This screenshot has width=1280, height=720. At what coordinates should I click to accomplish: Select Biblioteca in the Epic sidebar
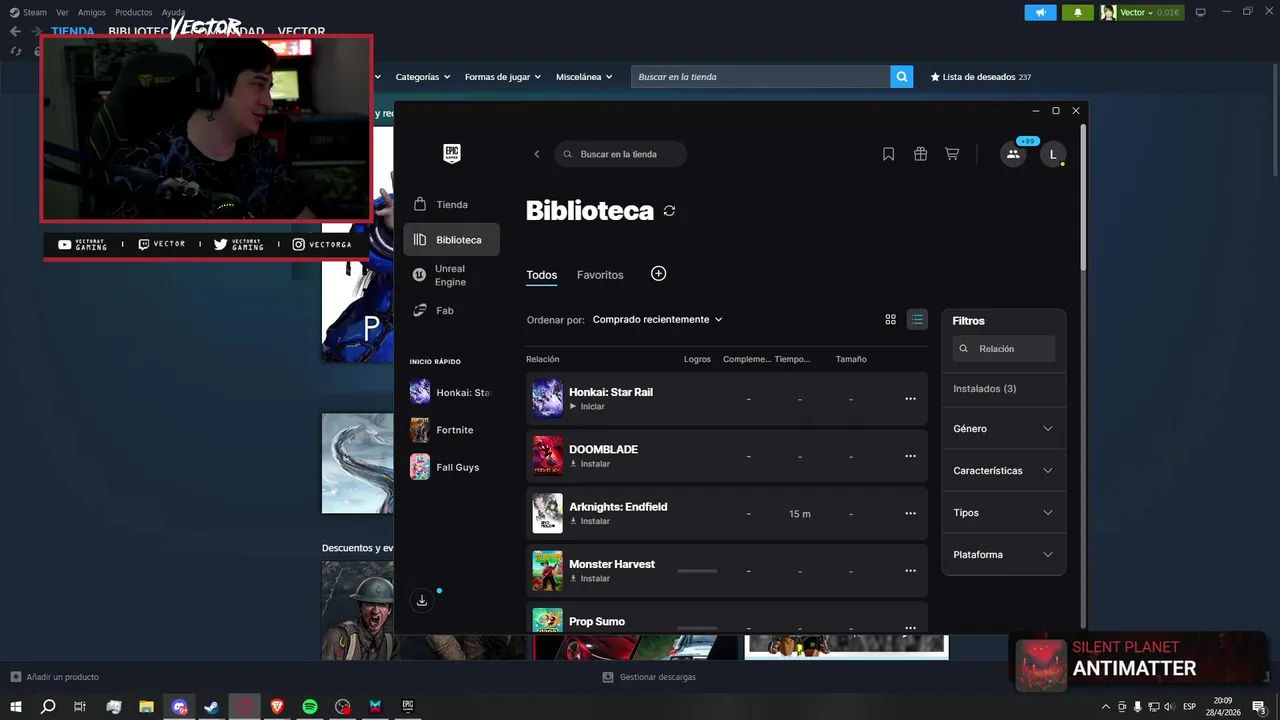(x=451, y=240)
